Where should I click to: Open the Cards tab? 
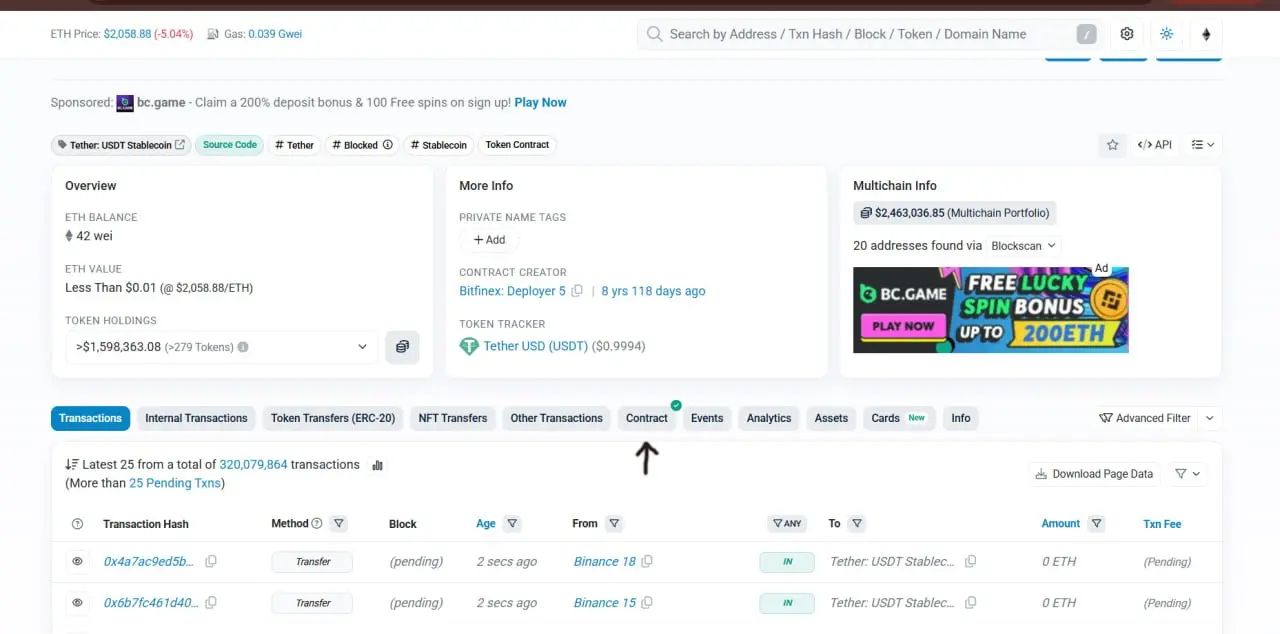(x=898, y=418)
